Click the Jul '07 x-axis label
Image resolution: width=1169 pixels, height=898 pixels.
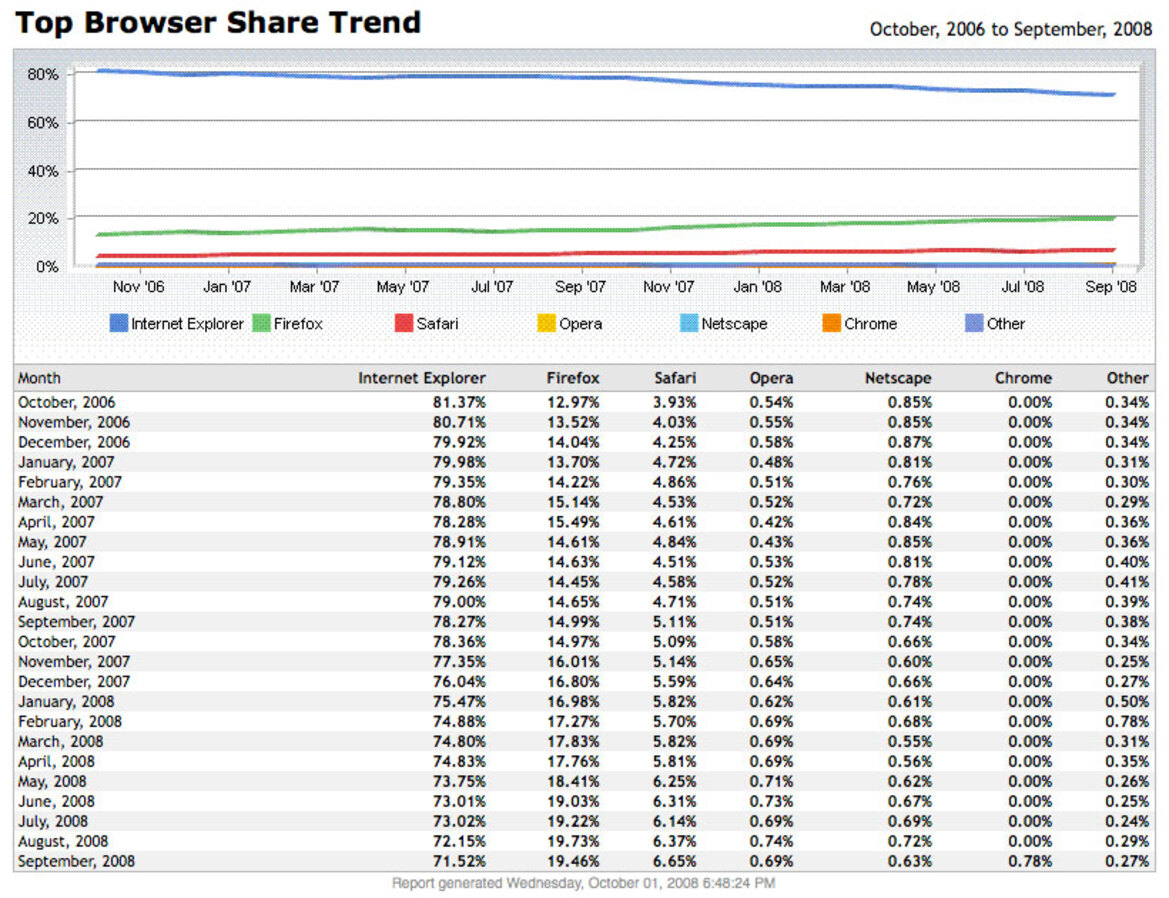point(492,287)
